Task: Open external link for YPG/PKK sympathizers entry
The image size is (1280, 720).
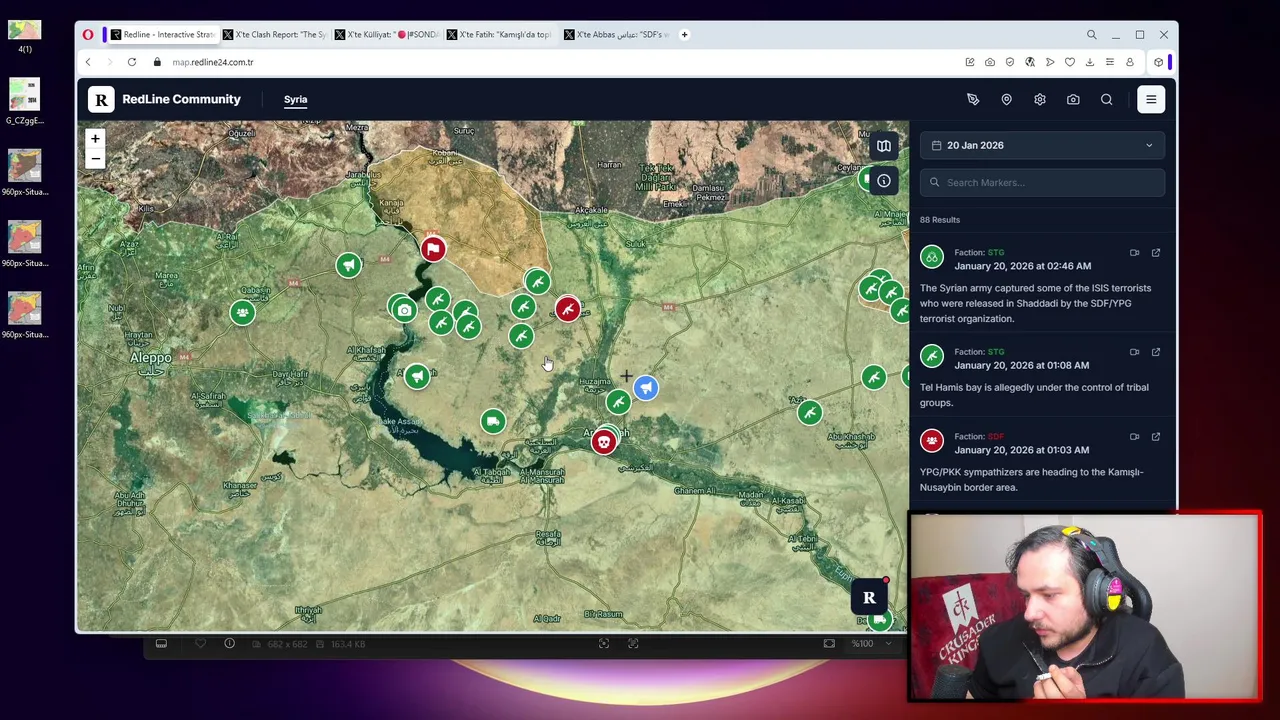Action: coord(1156,436)
